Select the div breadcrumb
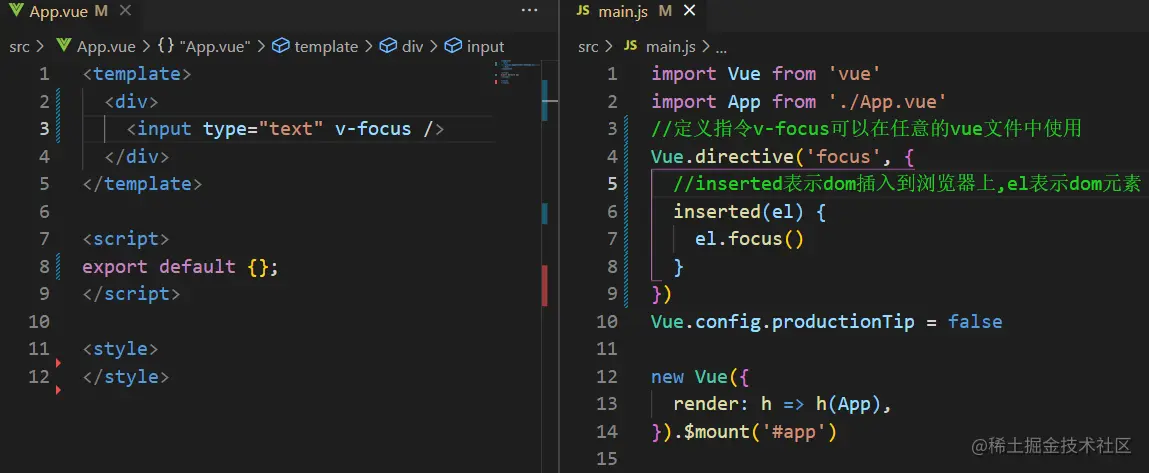Screen dimensions: 1149x473 click(413, 46)
